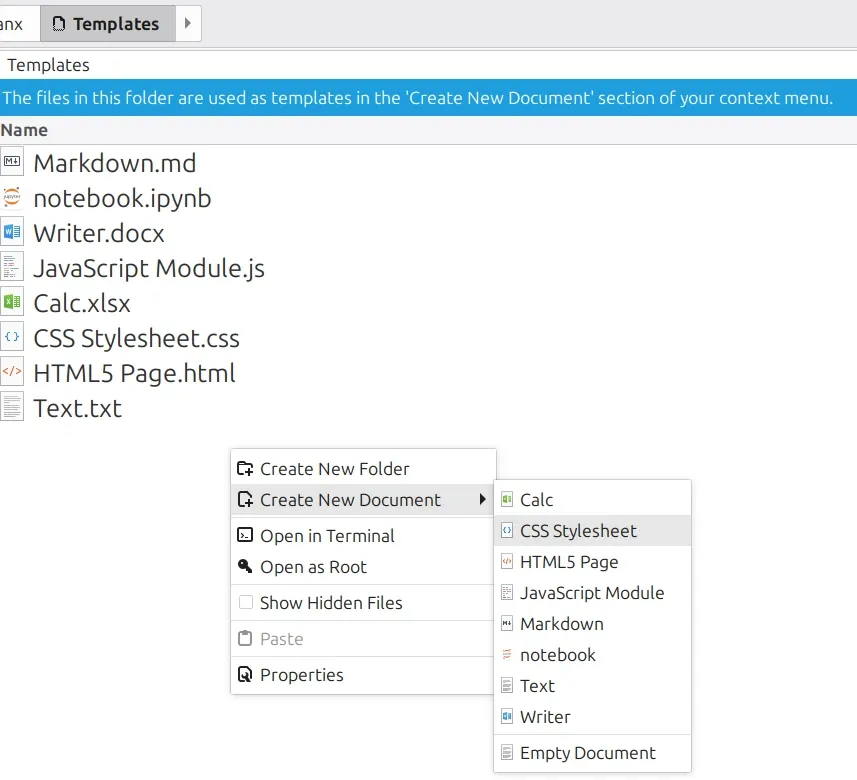The image size is (857, 780).
Task: Click the CSS Stylesheet.css file icon
Action: 12,338
